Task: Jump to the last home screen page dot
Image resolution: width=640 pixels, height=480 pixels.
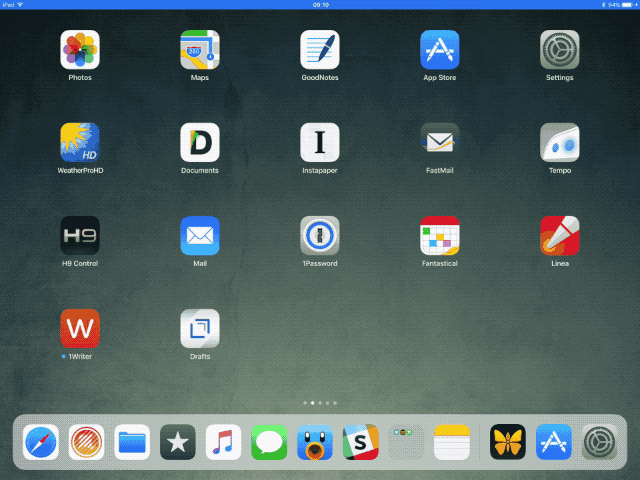Action: 335,403
